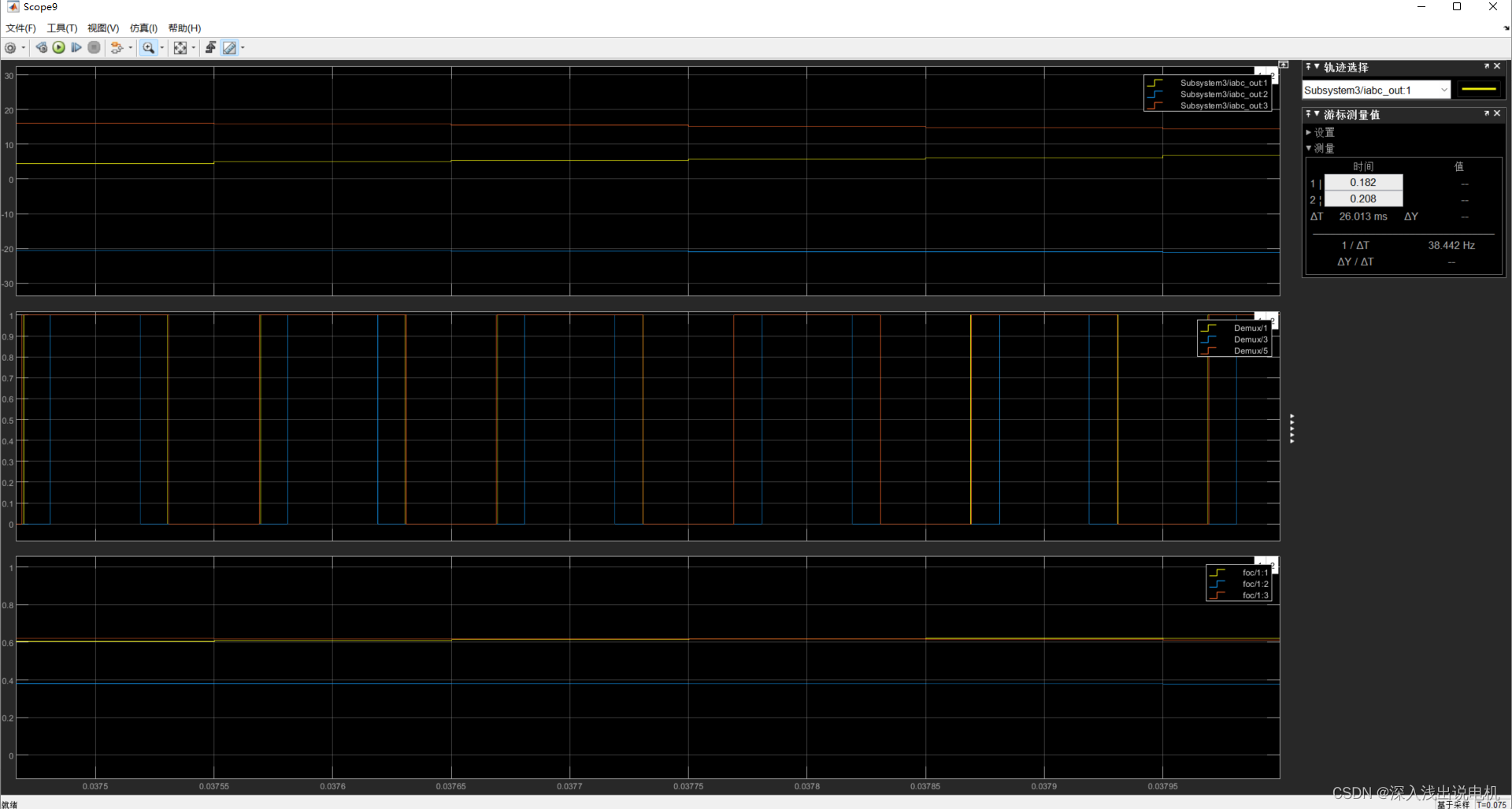Screen dimensions: 1512x809
Task: Run the simulation with green play button
Action: coord(59,48)
